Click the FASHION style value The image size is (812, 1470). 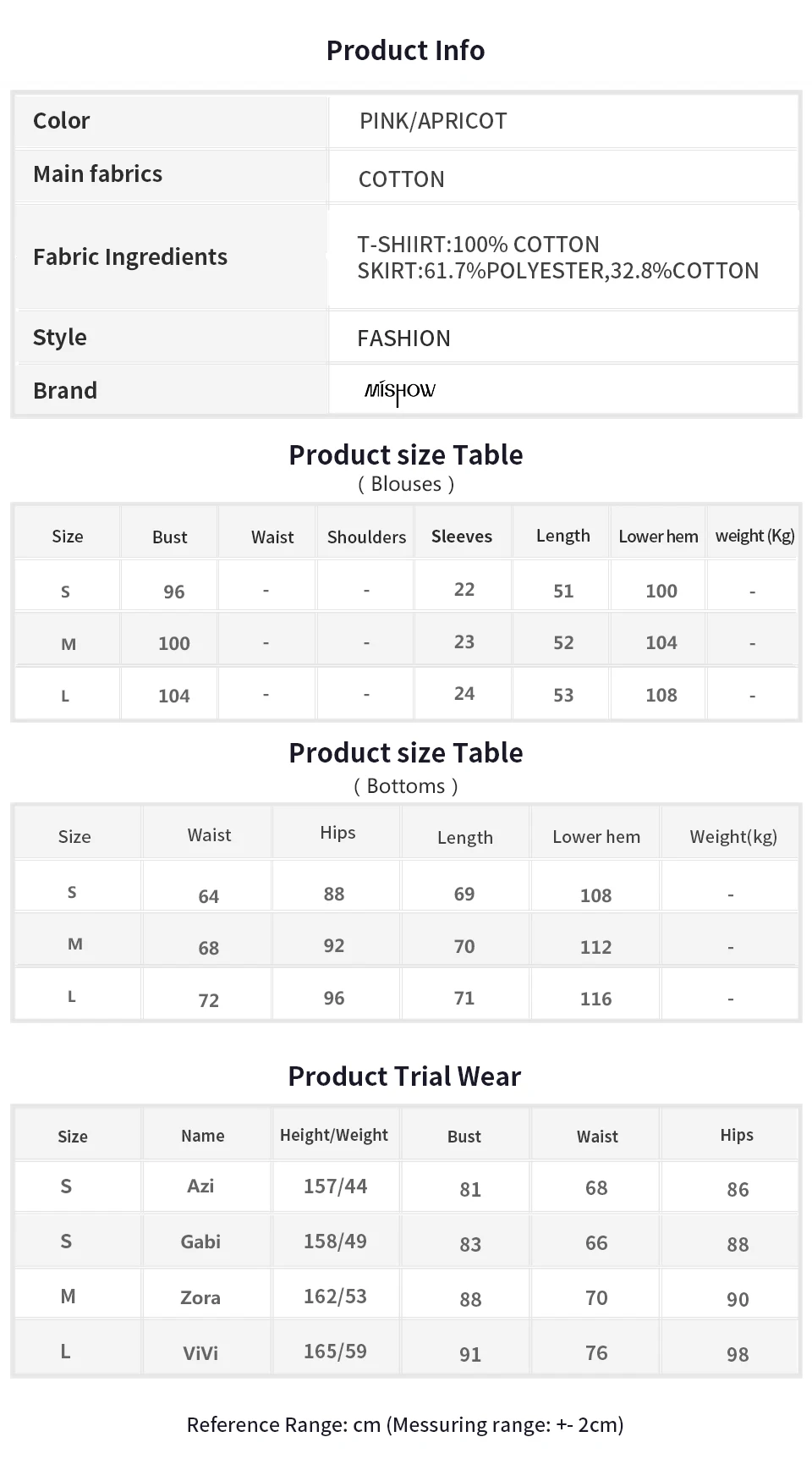[x=403, y=339]
